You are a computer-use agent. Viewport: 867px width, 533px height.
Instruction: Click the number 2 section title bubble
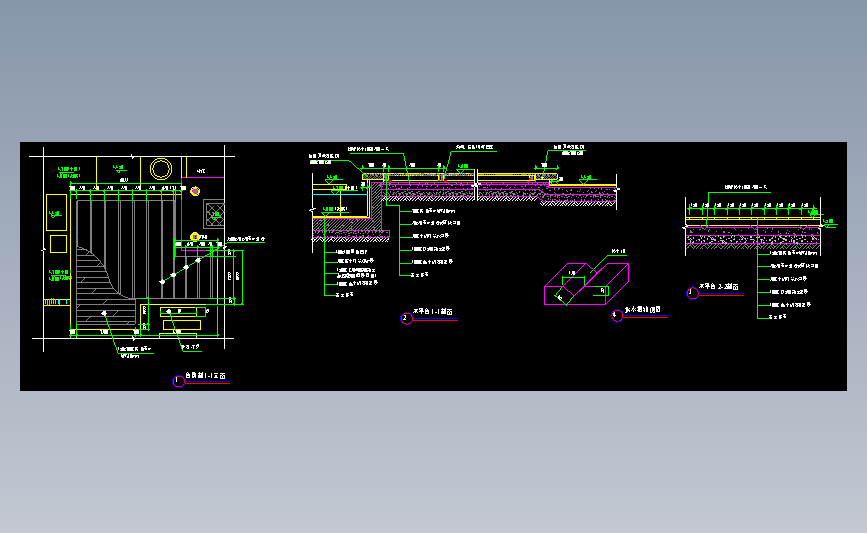point(406,318)
